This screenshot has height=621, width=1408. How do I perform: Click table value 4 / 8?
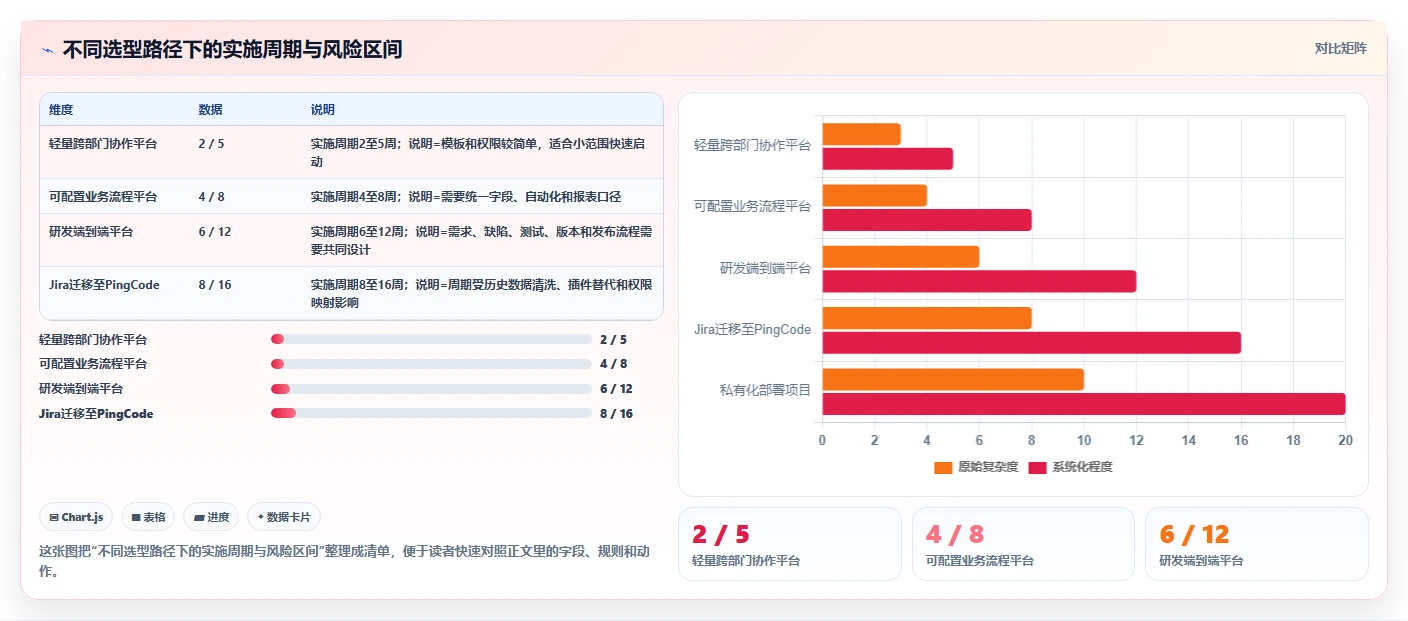click(x=211, y=196)
